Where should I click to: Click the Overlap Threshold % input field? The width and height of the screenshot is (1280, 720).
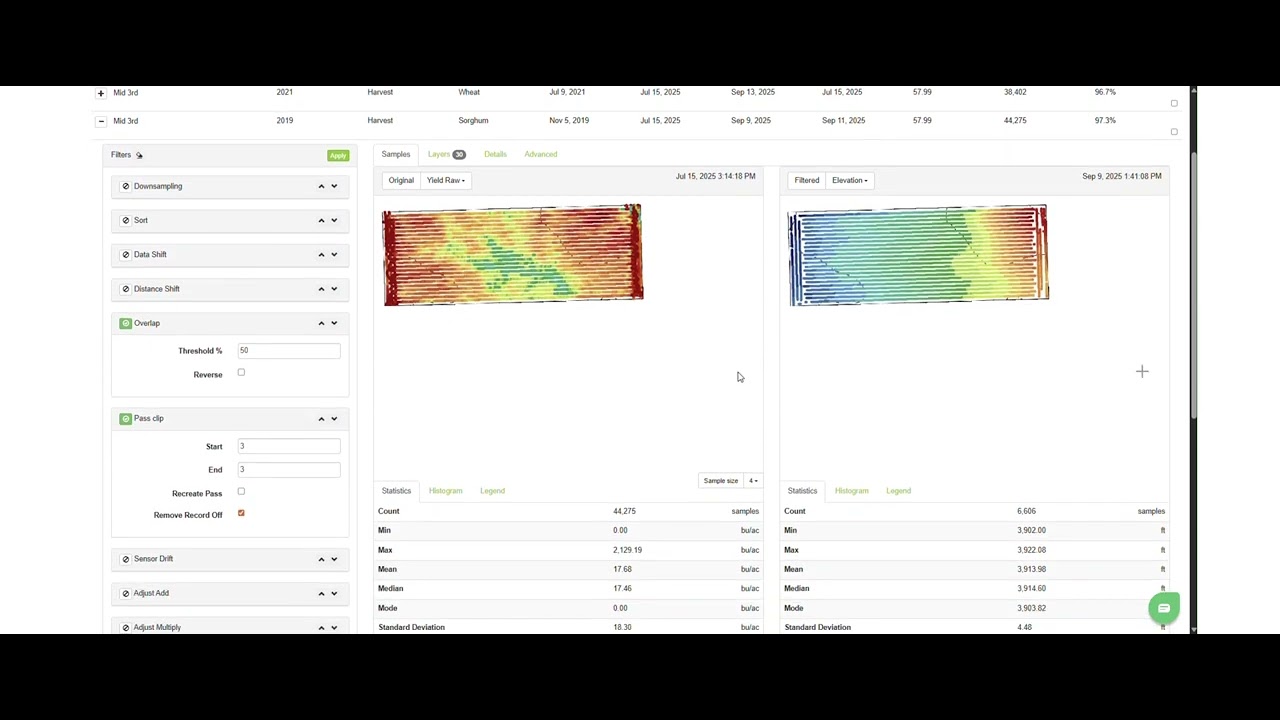289,351
